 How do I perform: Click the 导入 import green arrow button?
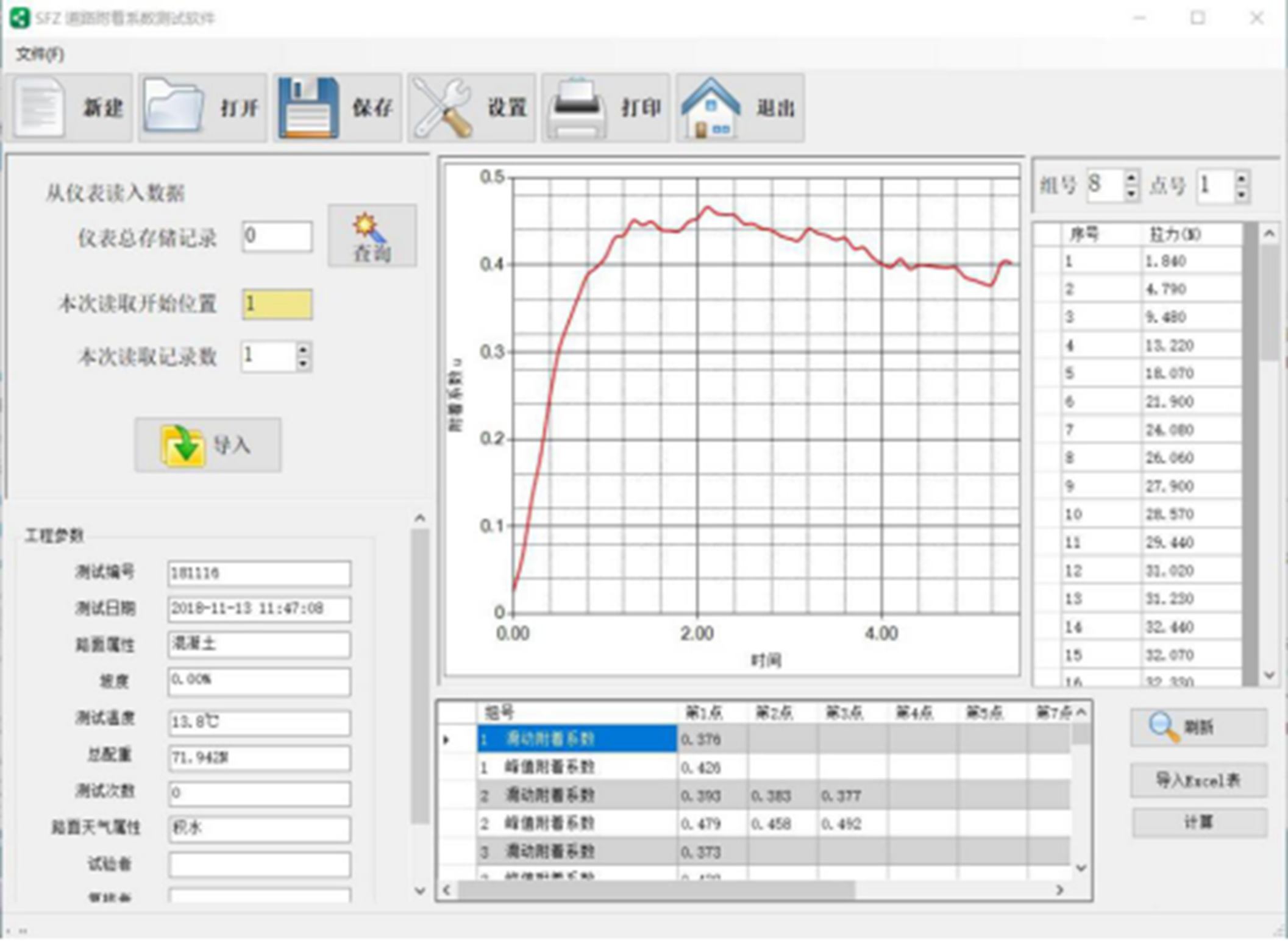click(208, 445)
